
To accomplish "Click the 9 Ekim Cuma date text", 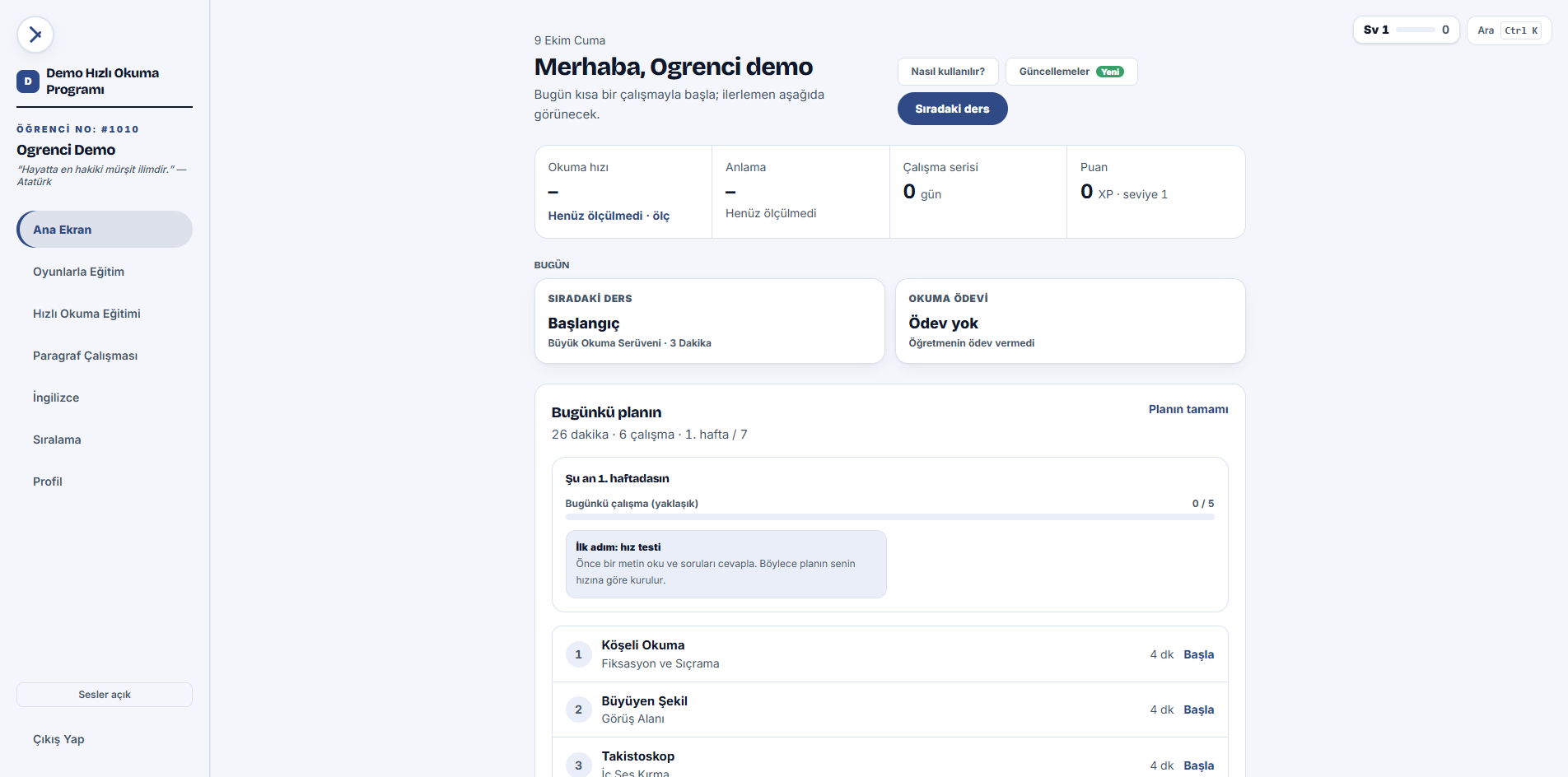I will (x=569, y=40).
